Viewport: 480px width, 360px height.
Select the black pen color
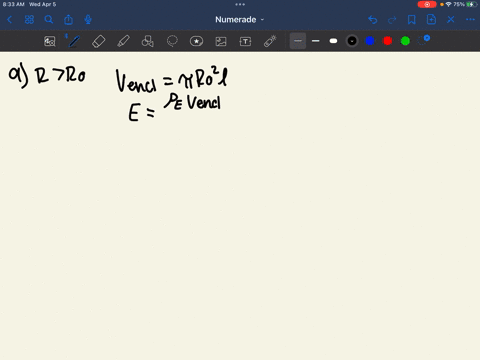click(x=352, y=41)
